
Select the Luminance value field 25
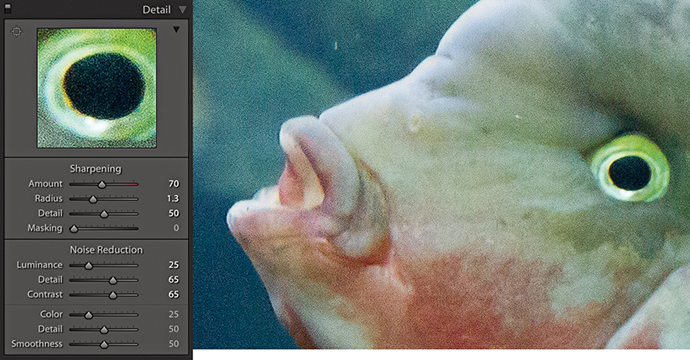[x=174, y=264]
